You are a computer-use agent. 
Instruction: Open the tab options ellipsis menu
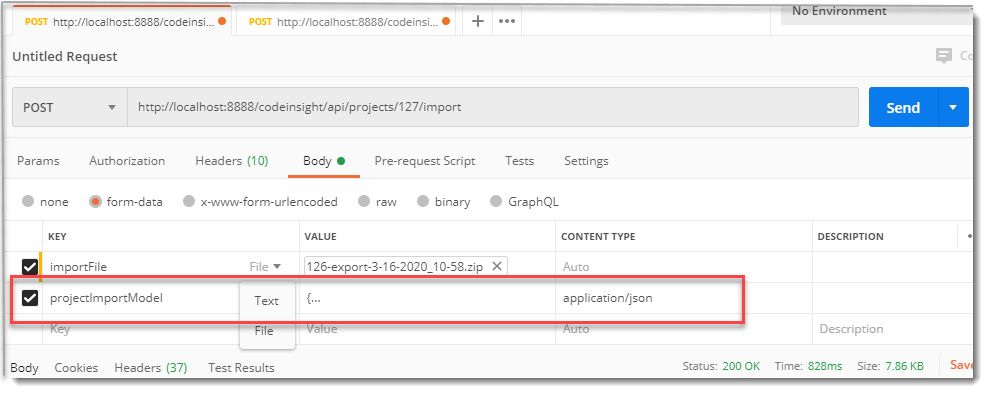(x=507, y=21)
